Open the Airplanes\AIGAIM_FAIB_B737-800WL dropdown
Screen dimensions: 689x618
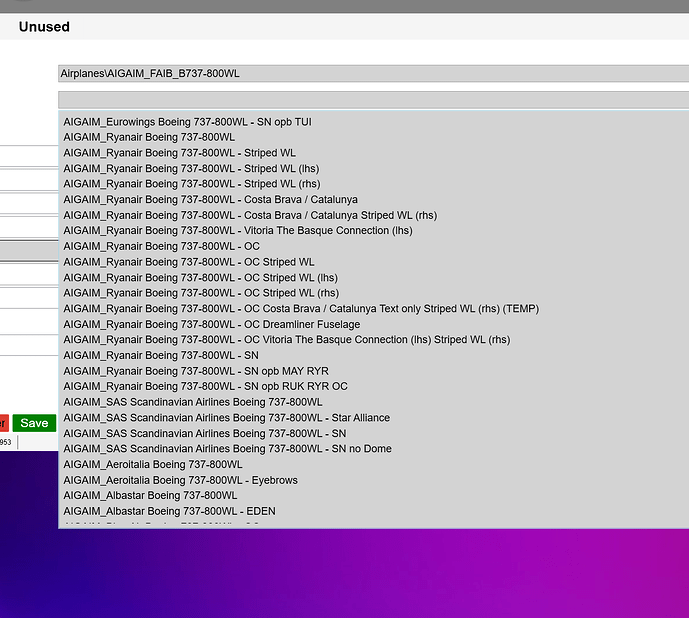(x=374, y=73)
